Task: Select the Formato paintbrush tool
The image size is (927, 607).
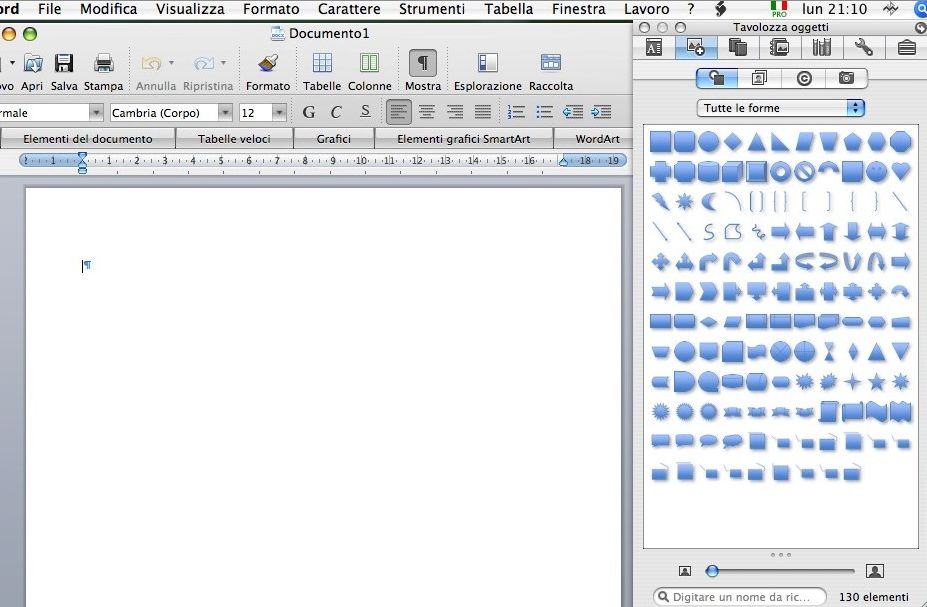Action: [x=268, y=64]
